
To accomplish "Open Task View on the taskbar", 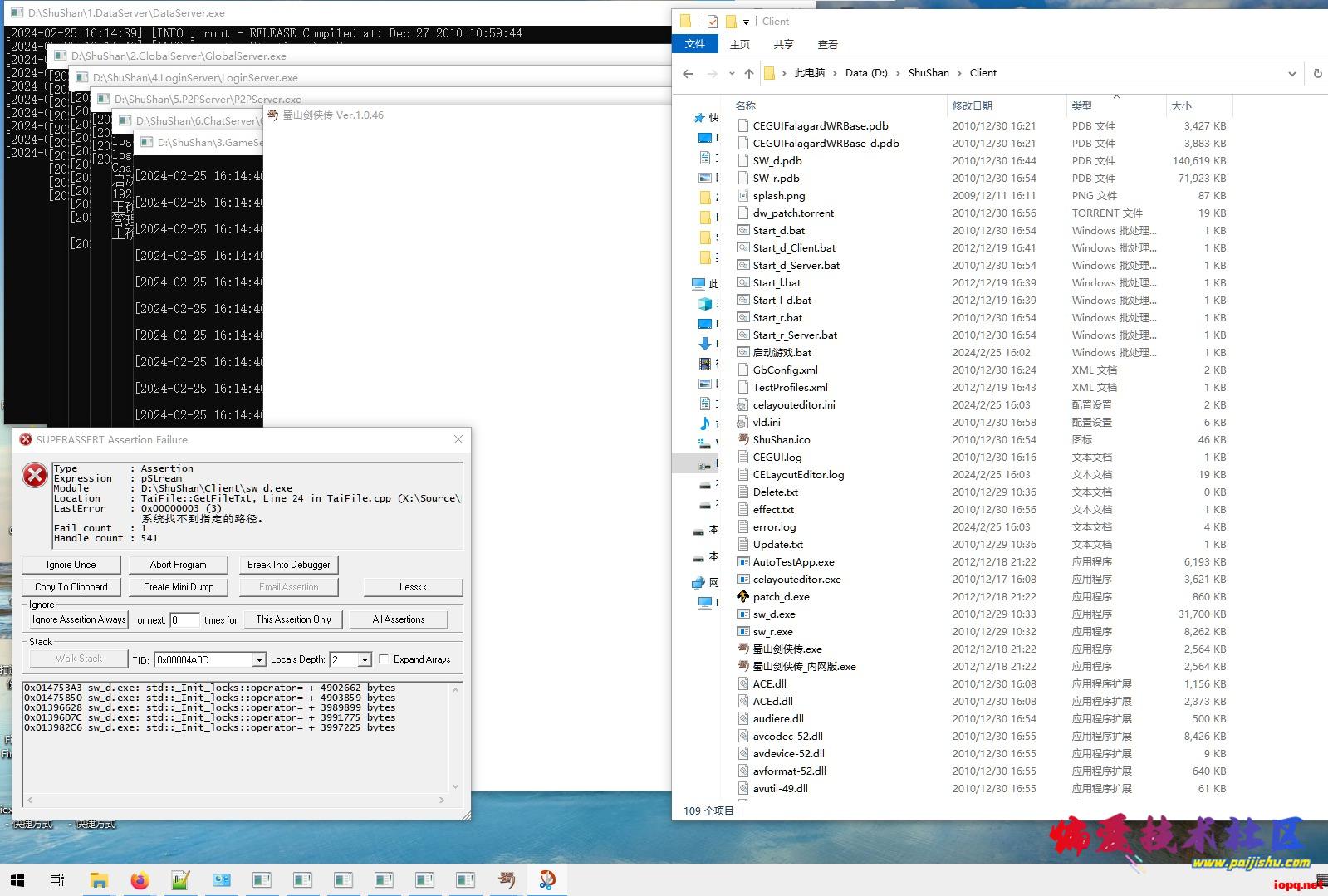I will tap(57, 879).
